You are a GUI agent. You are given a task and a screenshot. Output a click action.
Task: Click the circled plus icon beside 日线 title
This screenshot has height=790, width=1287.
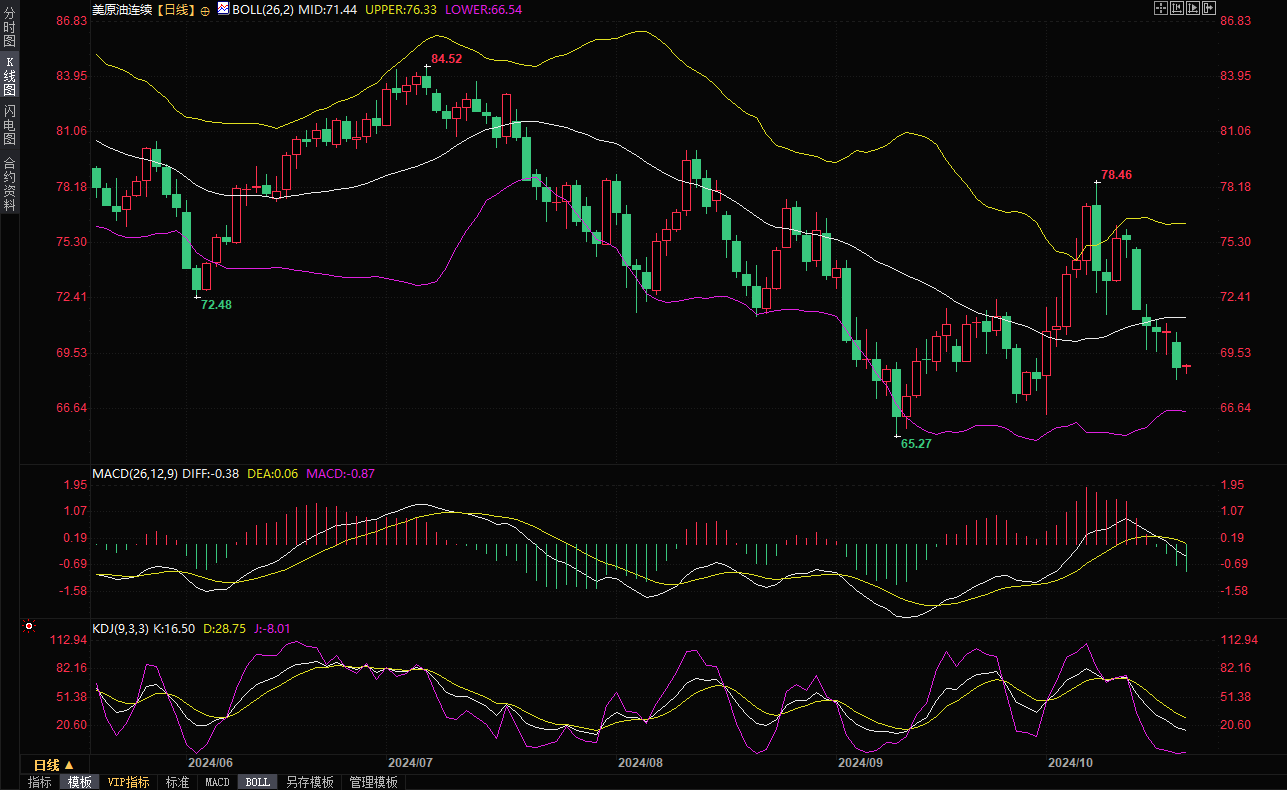pos(206,10)
